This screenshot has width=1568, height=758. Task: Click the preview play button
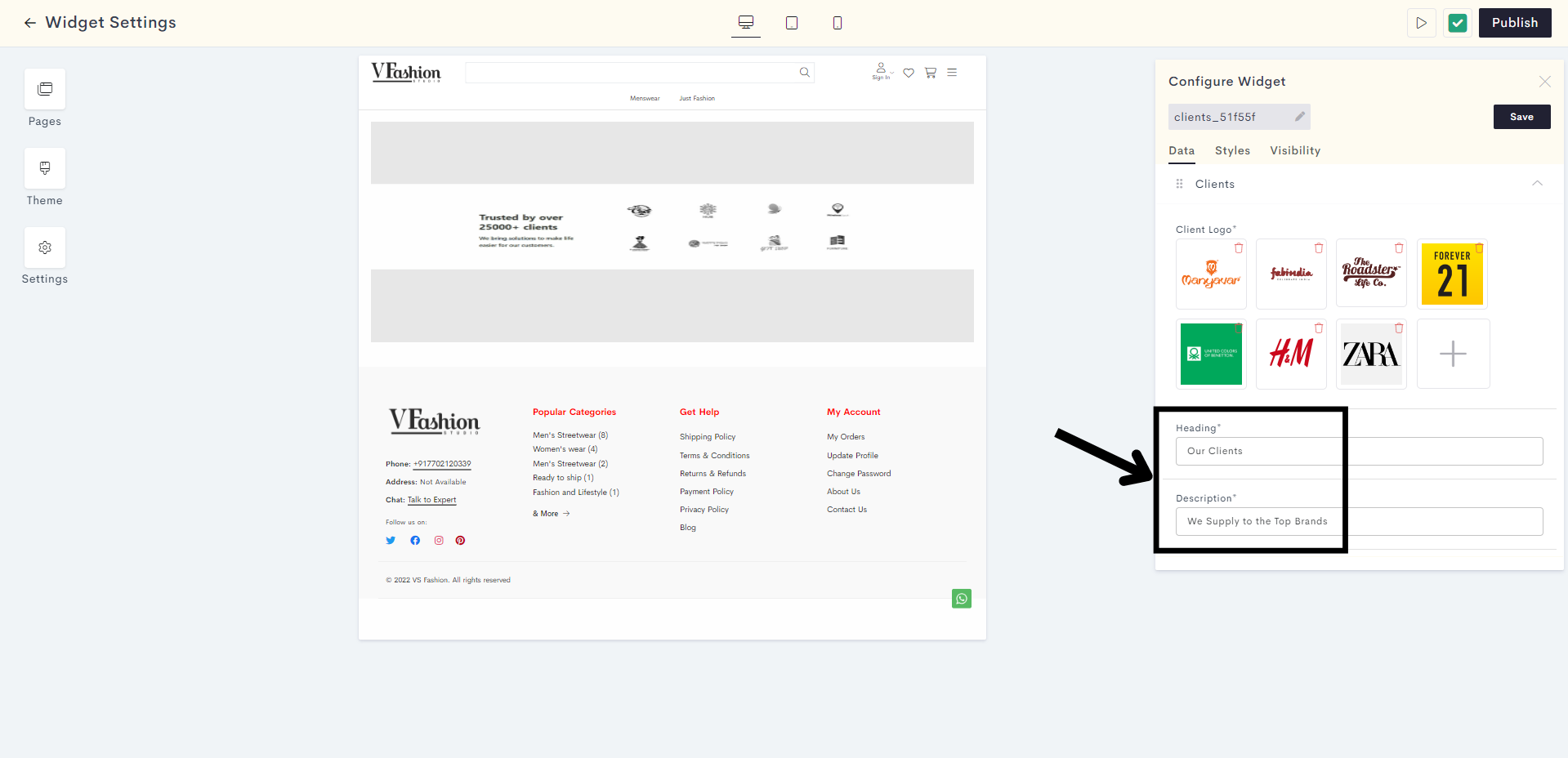click(x=1421, y=23)
